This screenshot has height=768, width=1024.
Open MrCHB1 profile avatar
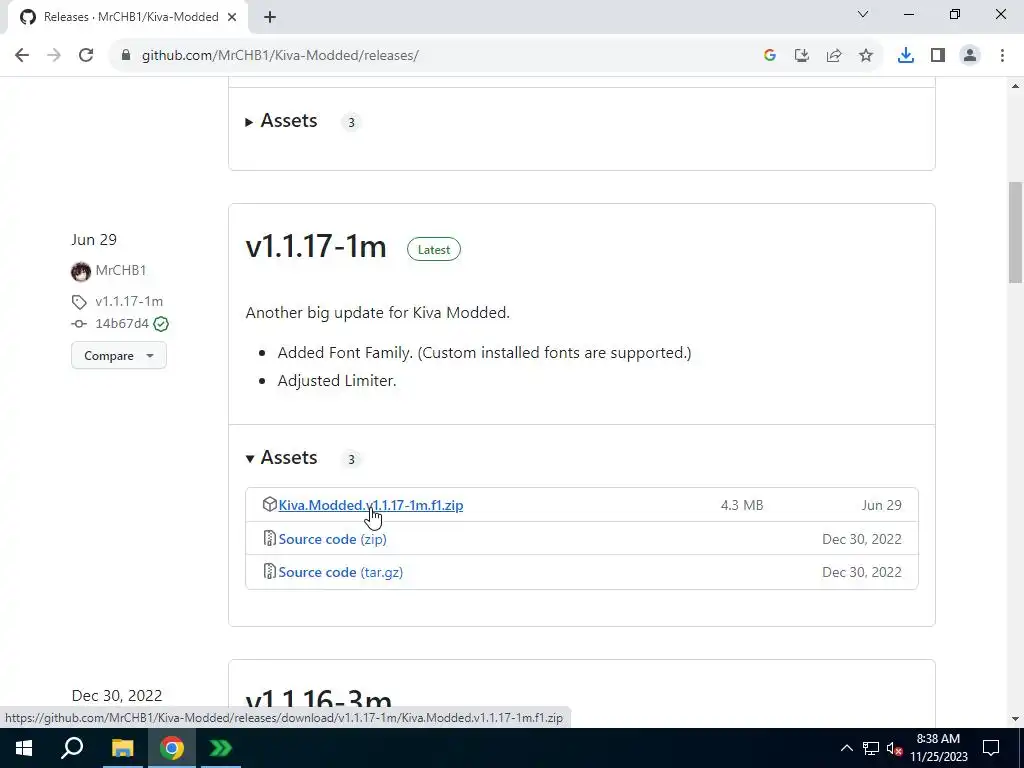pos(81,271)
